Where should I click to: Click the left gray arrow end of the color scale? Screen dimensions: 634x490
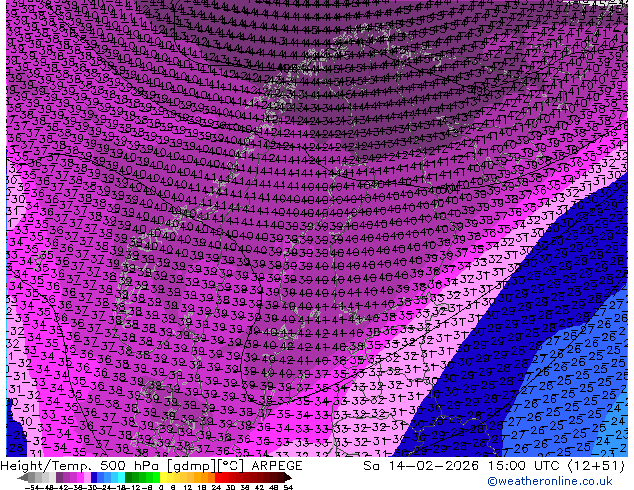pos(22,478)
